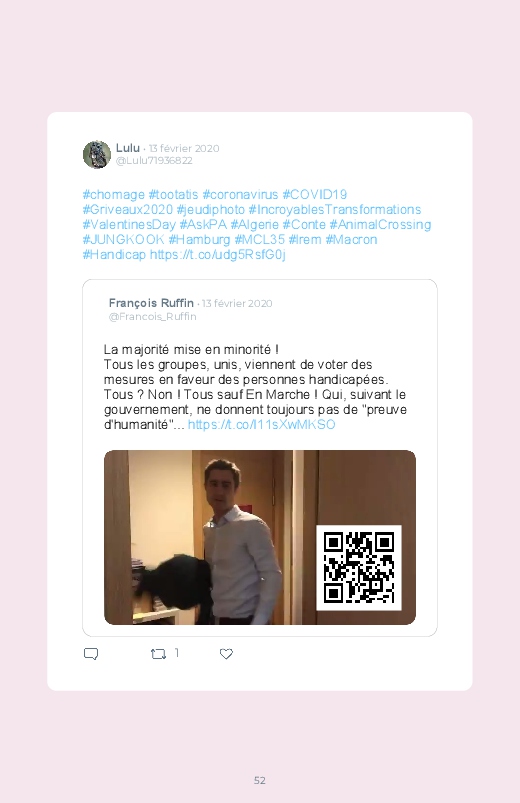Open Lulu's owl profile avatar
The image size is (520, 803).
97,154
